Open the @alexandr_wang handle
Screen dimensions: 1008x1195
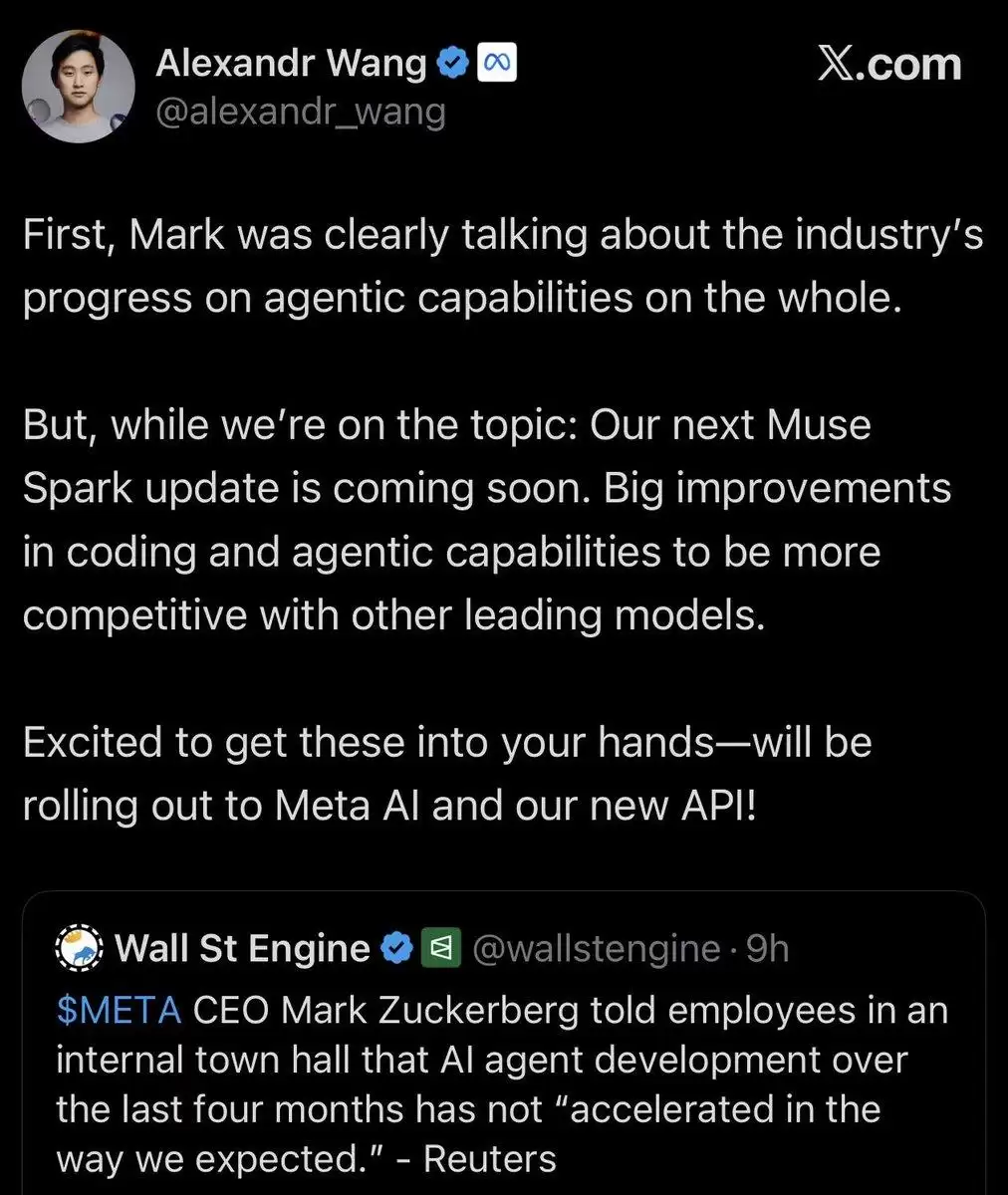tap(300, 111)
